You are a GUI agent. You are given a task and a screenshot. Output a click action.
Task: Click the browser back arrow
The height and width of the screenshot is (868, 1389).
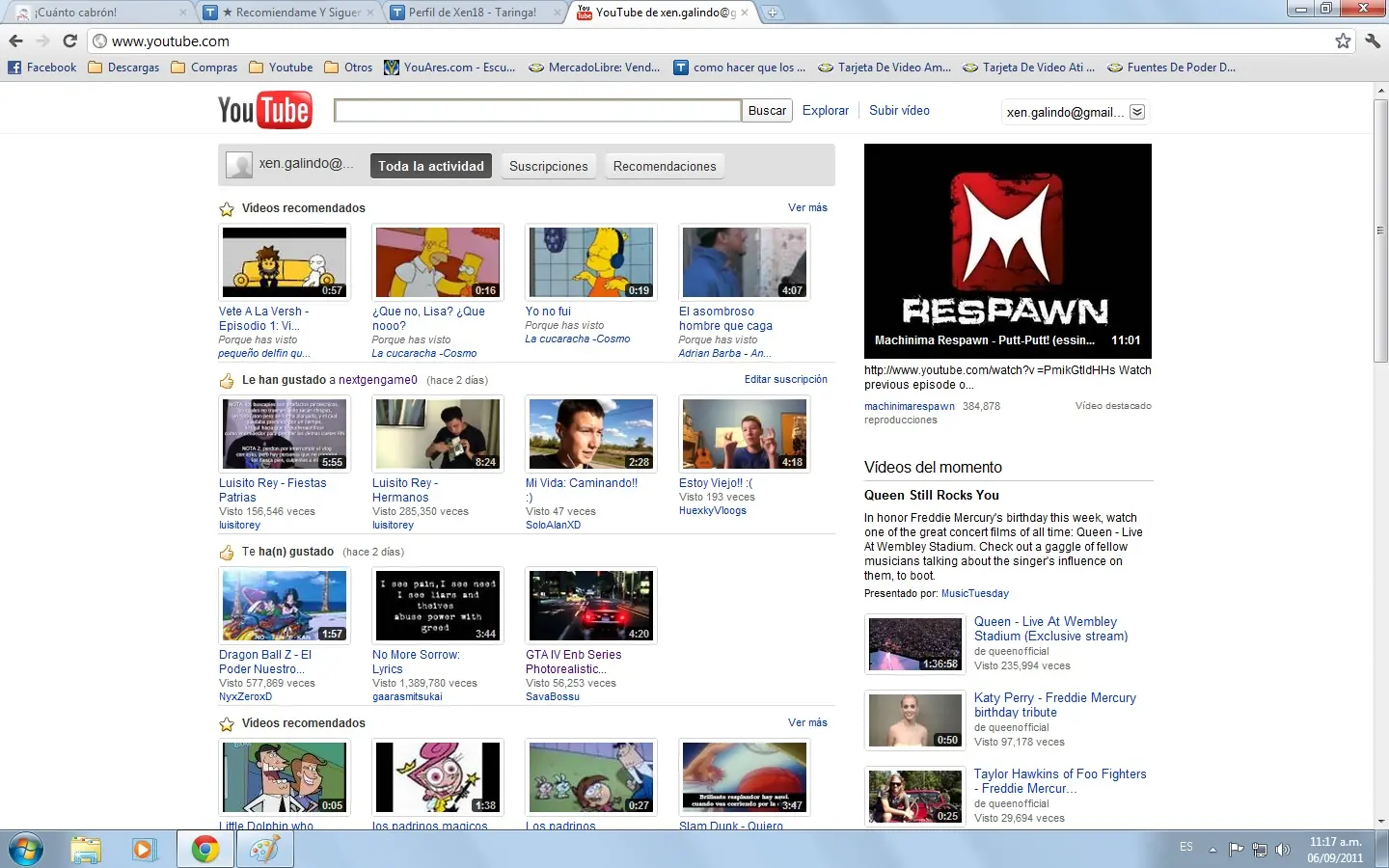click(x=15, y=41)
